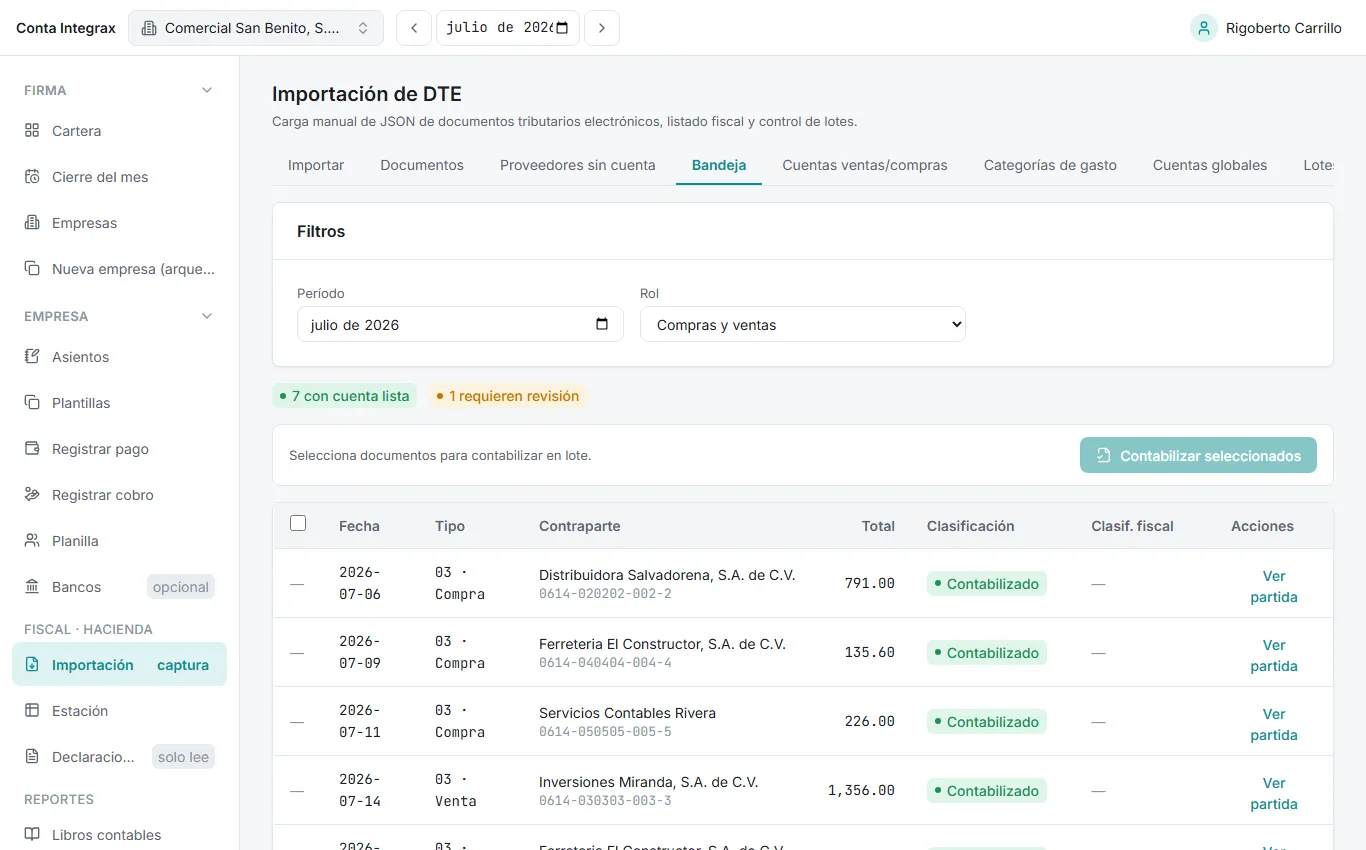The height and width of the screenshot is (850, 1366).
Task: Click the NIT 0614-050505-005-5
Action: click(x=605, y=732)
